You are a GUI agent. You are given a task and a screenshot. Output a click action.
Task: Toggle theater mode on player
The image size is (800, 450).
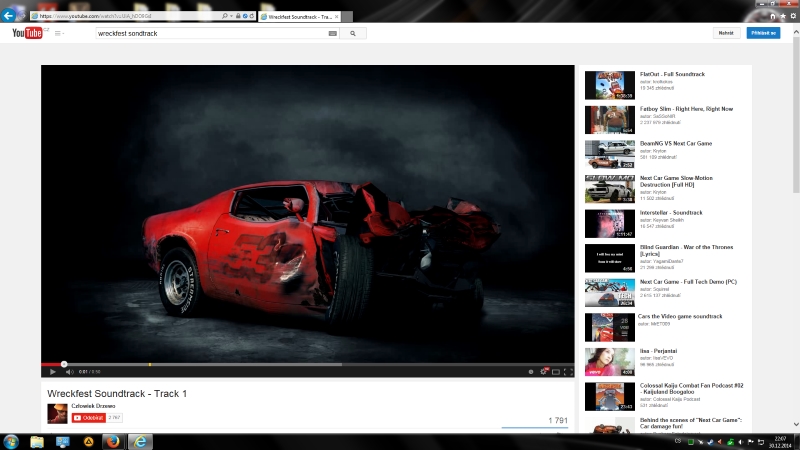click(x=556, y=372)
